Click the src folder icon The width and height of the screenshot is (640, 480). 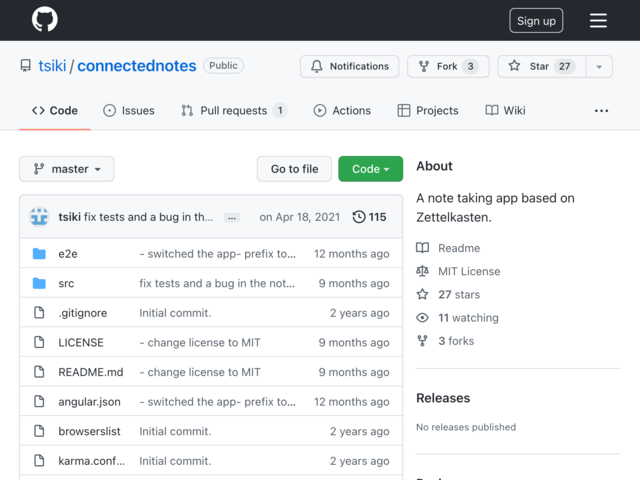point(39,283)
